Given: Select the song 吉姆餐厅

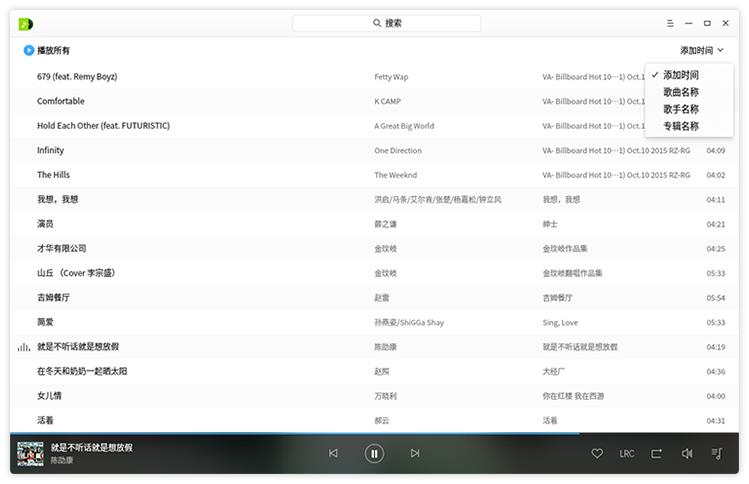Looking at the screenshot, I should [x=53, y=298].
